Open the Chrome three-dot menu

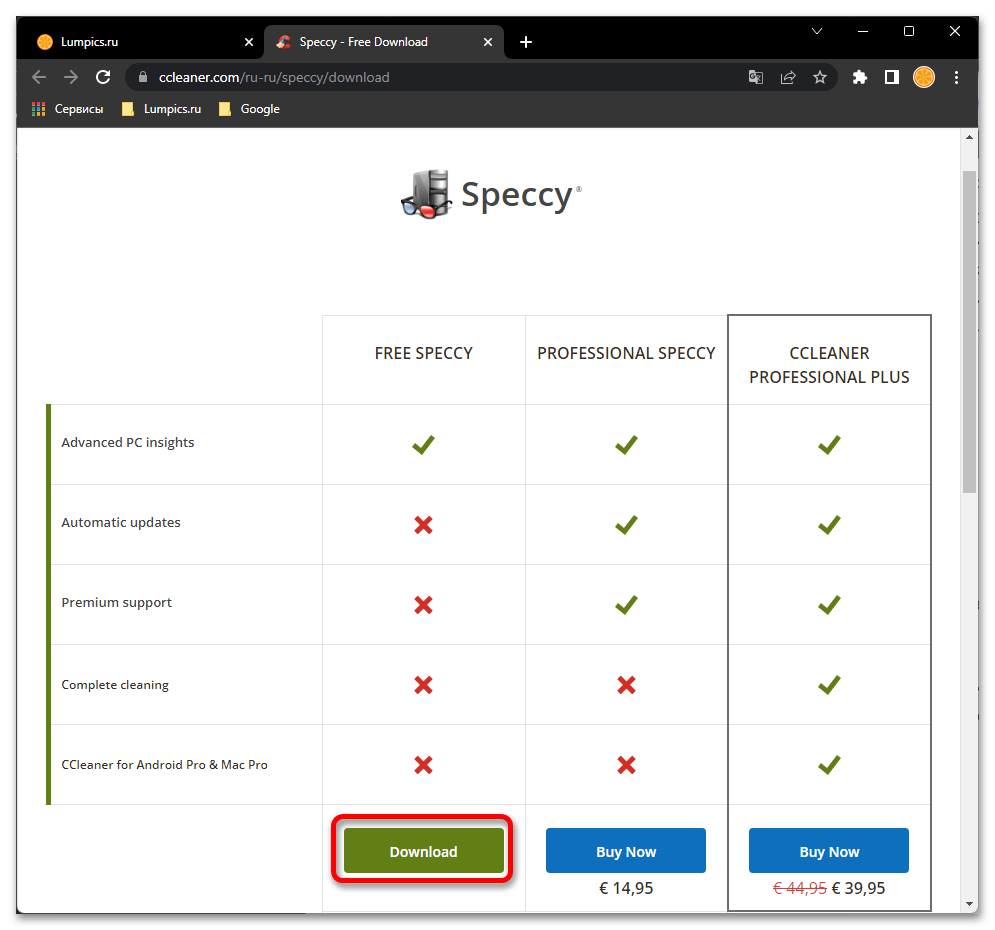pyautogui.click(x=956, y=77)
